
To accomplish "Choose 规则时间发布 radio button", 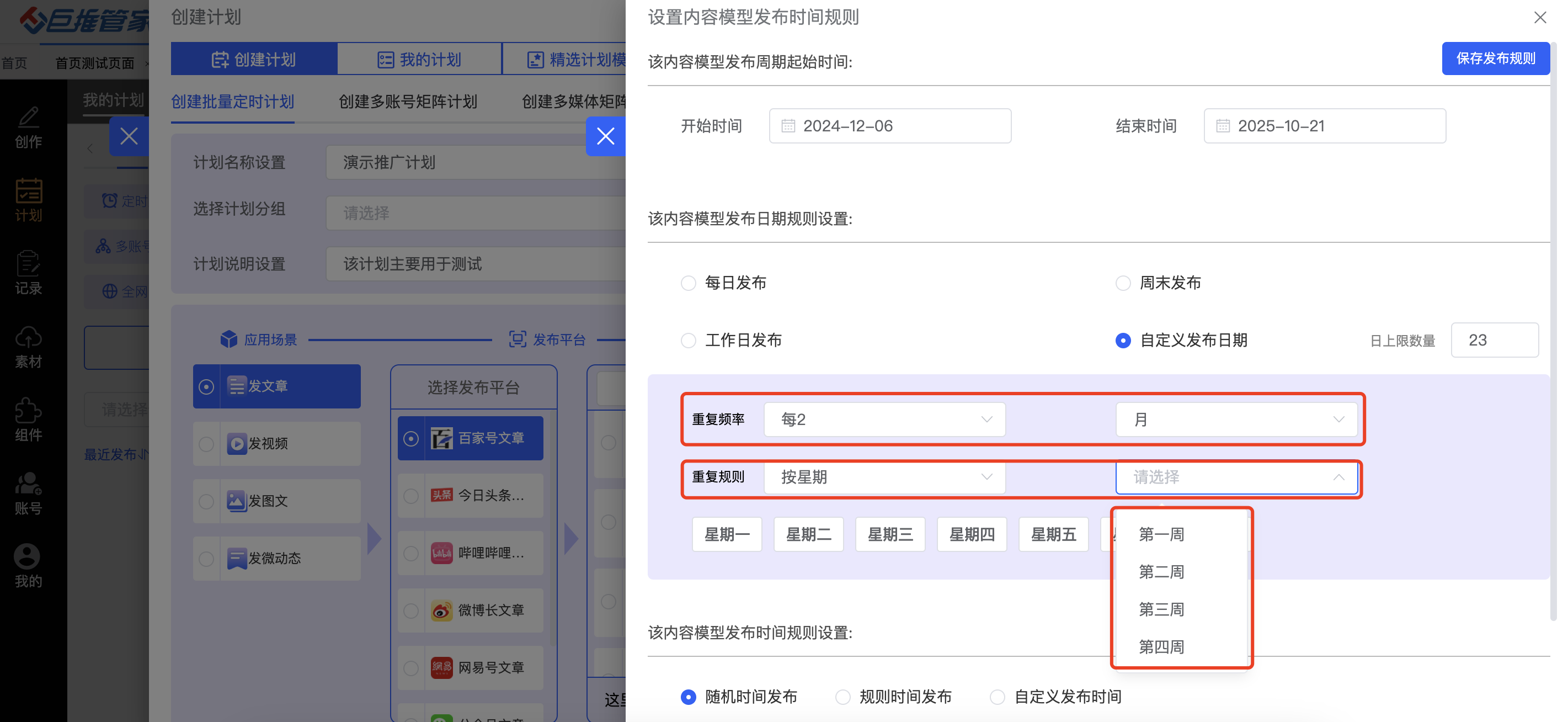I will pos(842,697).
